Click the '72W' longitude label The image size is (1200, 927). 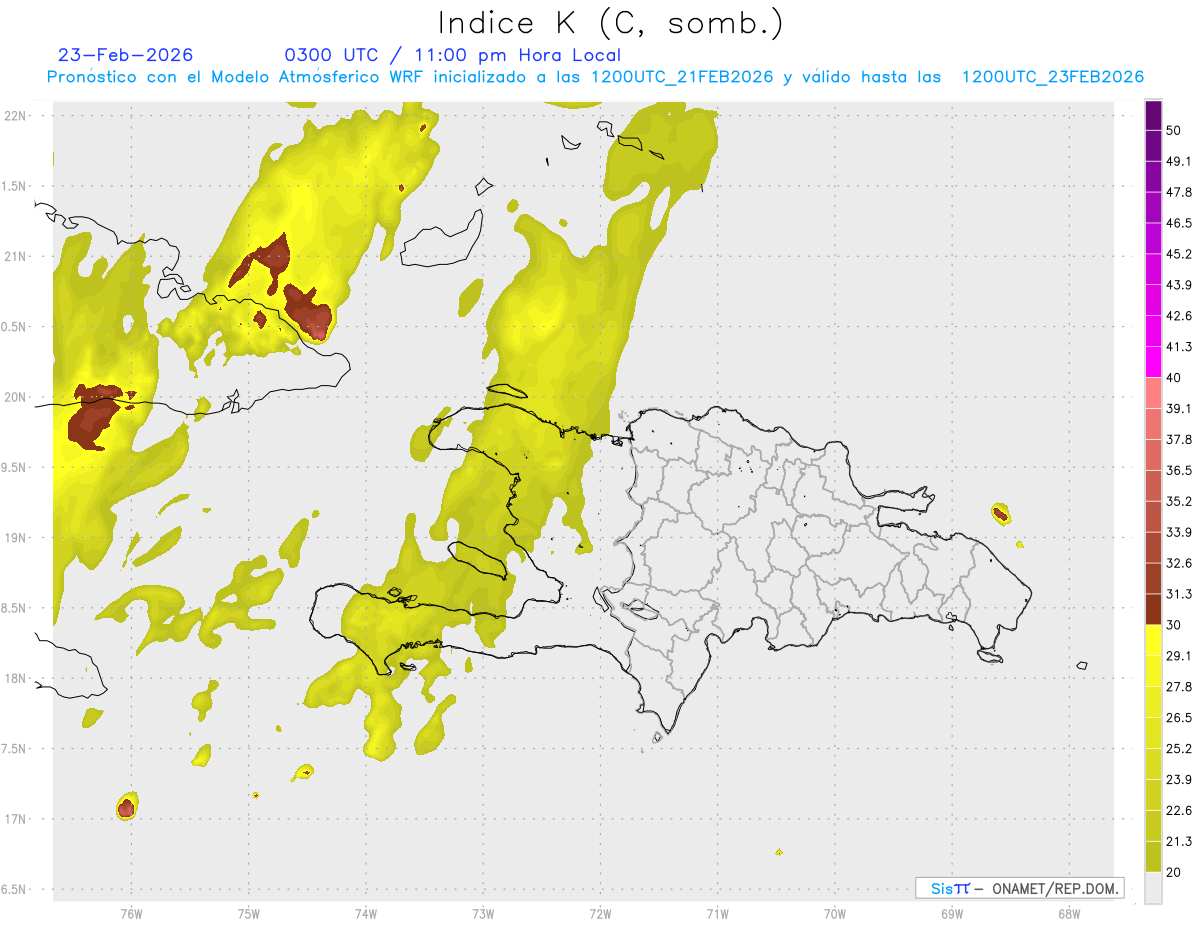[x=600, y=914]
